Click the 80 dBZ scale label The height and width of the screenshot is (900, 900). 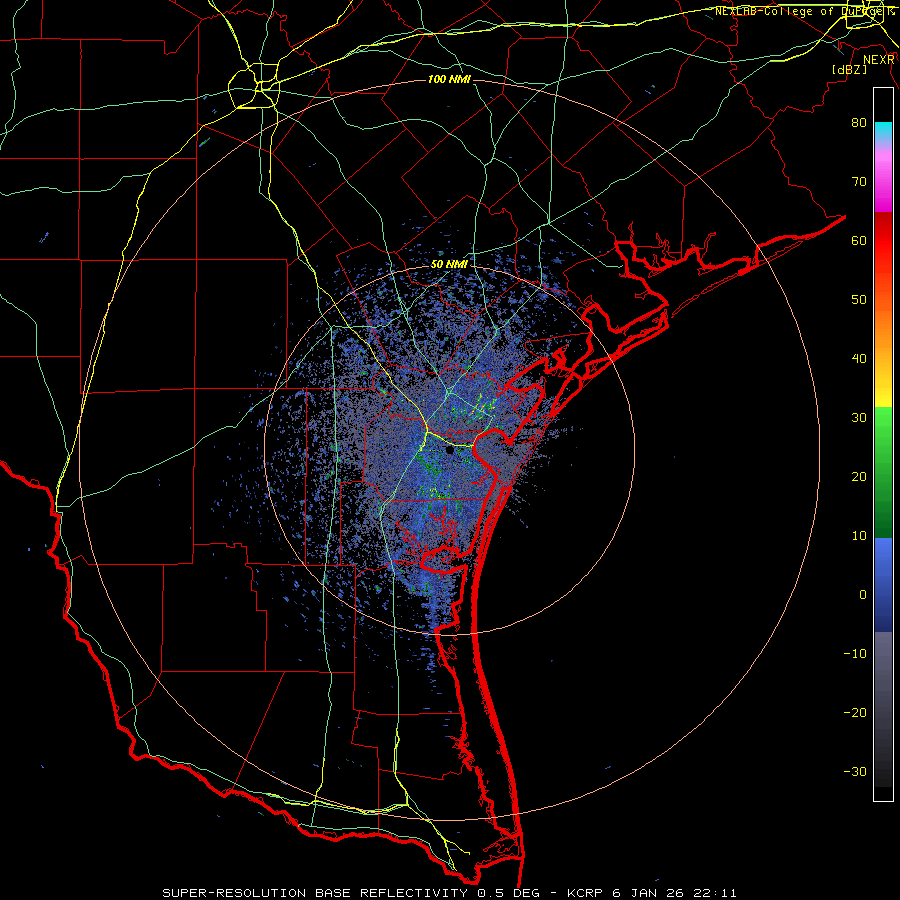click(859, 122)
